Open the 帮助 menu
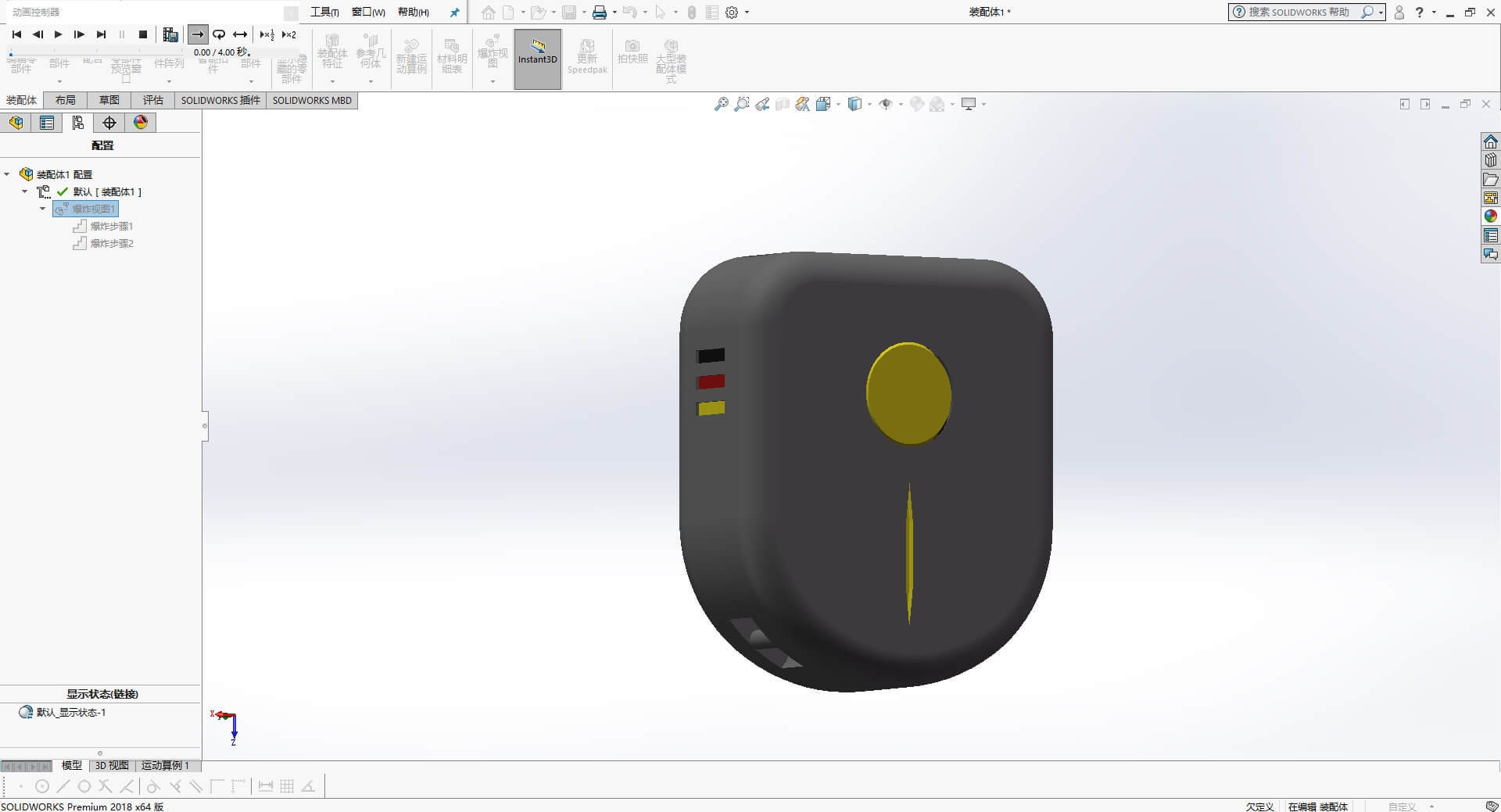The image size is (1501, 812). tap(414, 12)
